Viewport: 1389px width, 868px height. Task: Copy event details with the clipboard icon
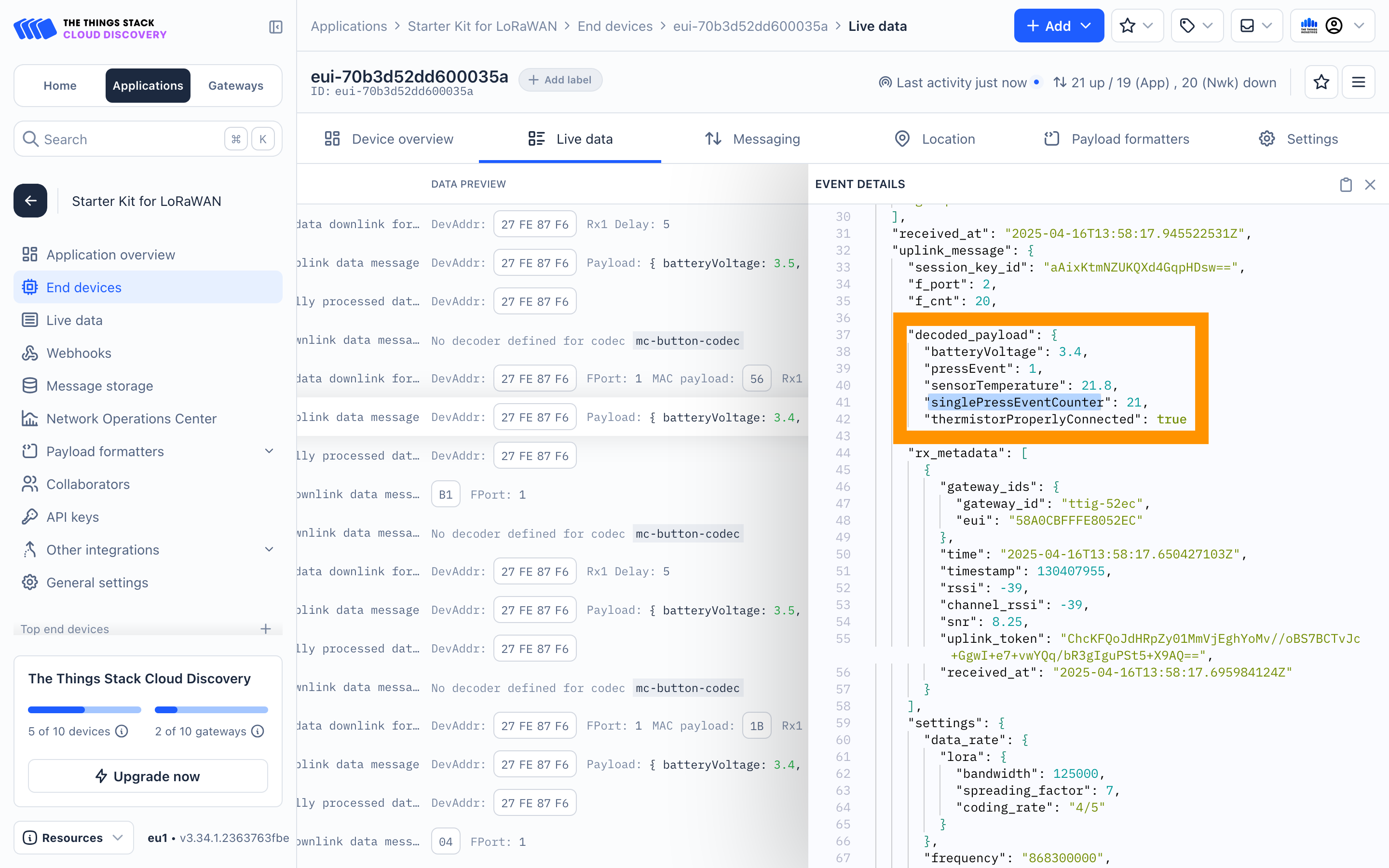tap(1346, 184)
